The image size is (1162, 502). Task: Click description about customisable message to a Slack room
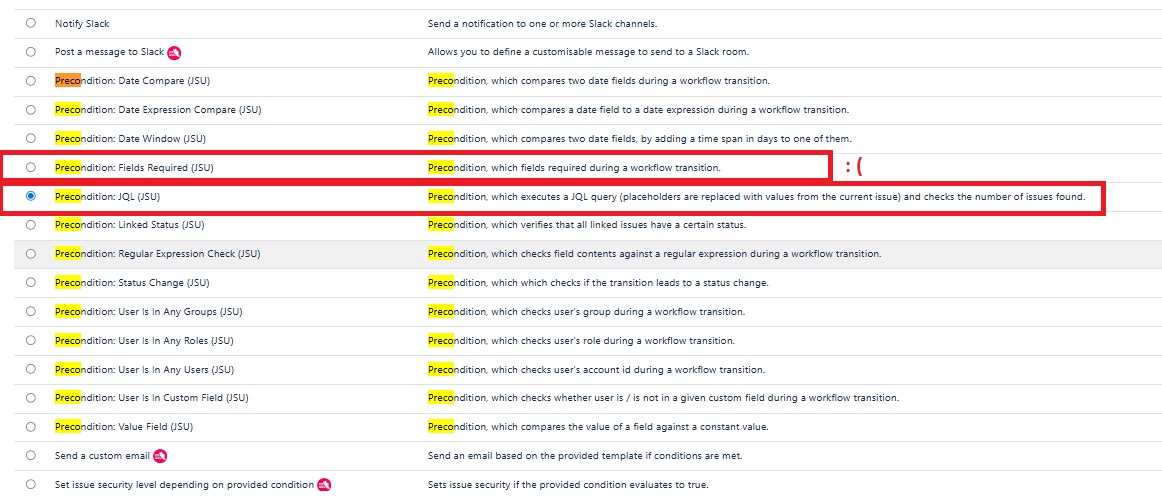(x=588, y=53)
